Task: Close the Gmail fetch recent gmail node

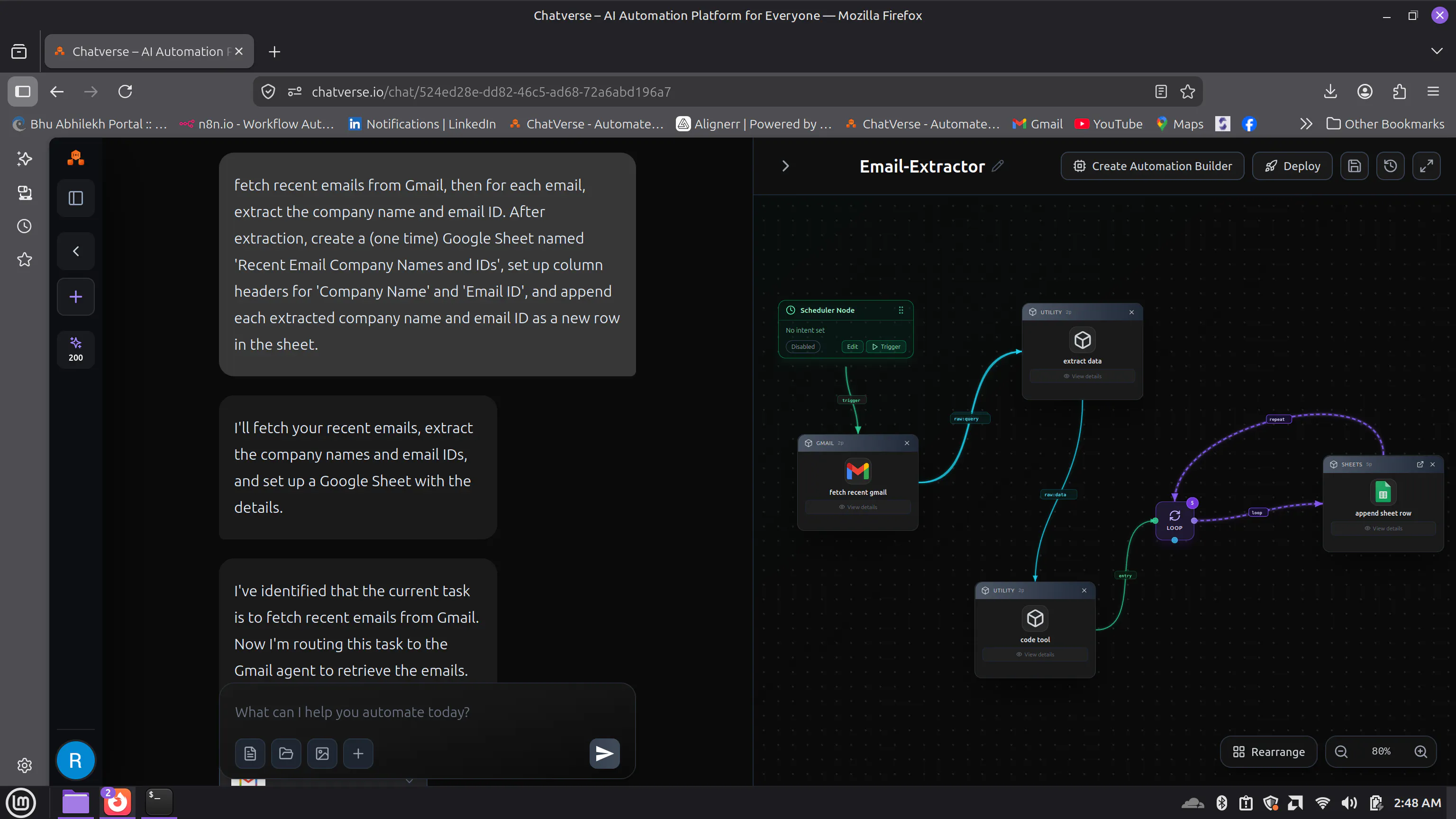Action: tap(907, 443)
